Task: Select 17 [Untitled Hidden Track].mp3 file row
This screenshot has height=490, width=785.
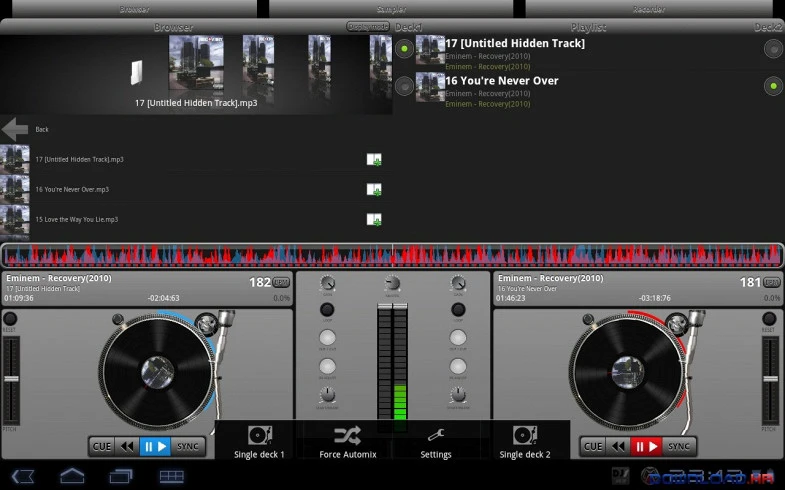Action: [x=196, y=160]
